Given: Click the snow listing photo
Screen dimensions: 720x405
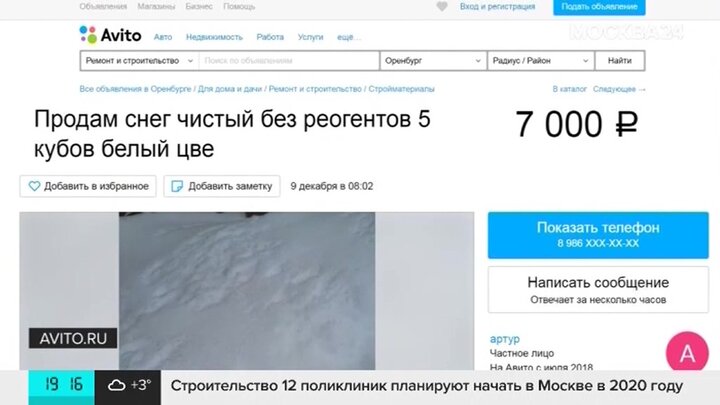Looking at the screenshot, I should pos(246,290).
